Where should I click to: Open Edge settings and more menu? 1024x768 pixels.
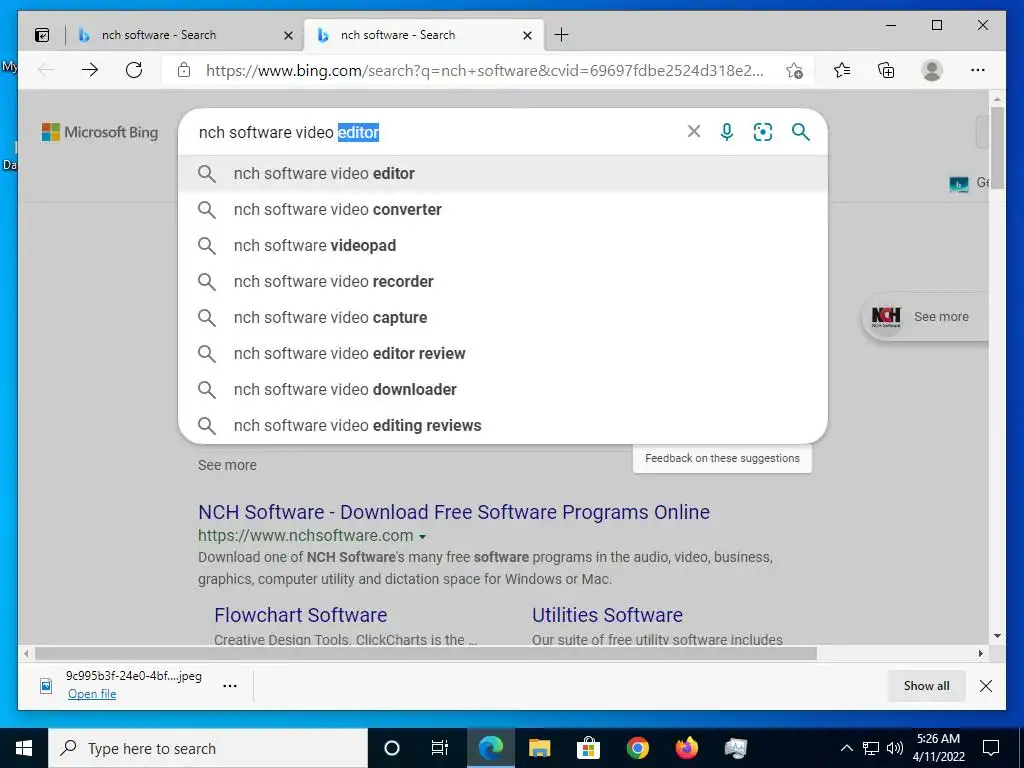(x=978, y=70)
